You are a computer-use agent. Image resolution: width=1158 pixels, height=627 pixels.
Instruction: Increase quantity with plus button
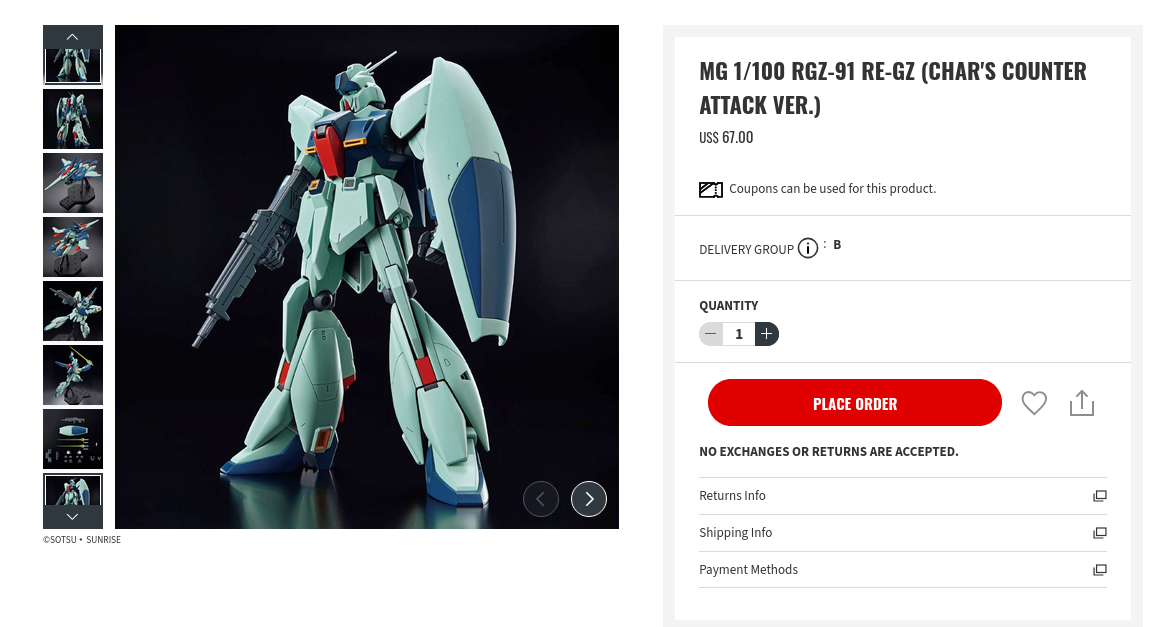(767, 334)
